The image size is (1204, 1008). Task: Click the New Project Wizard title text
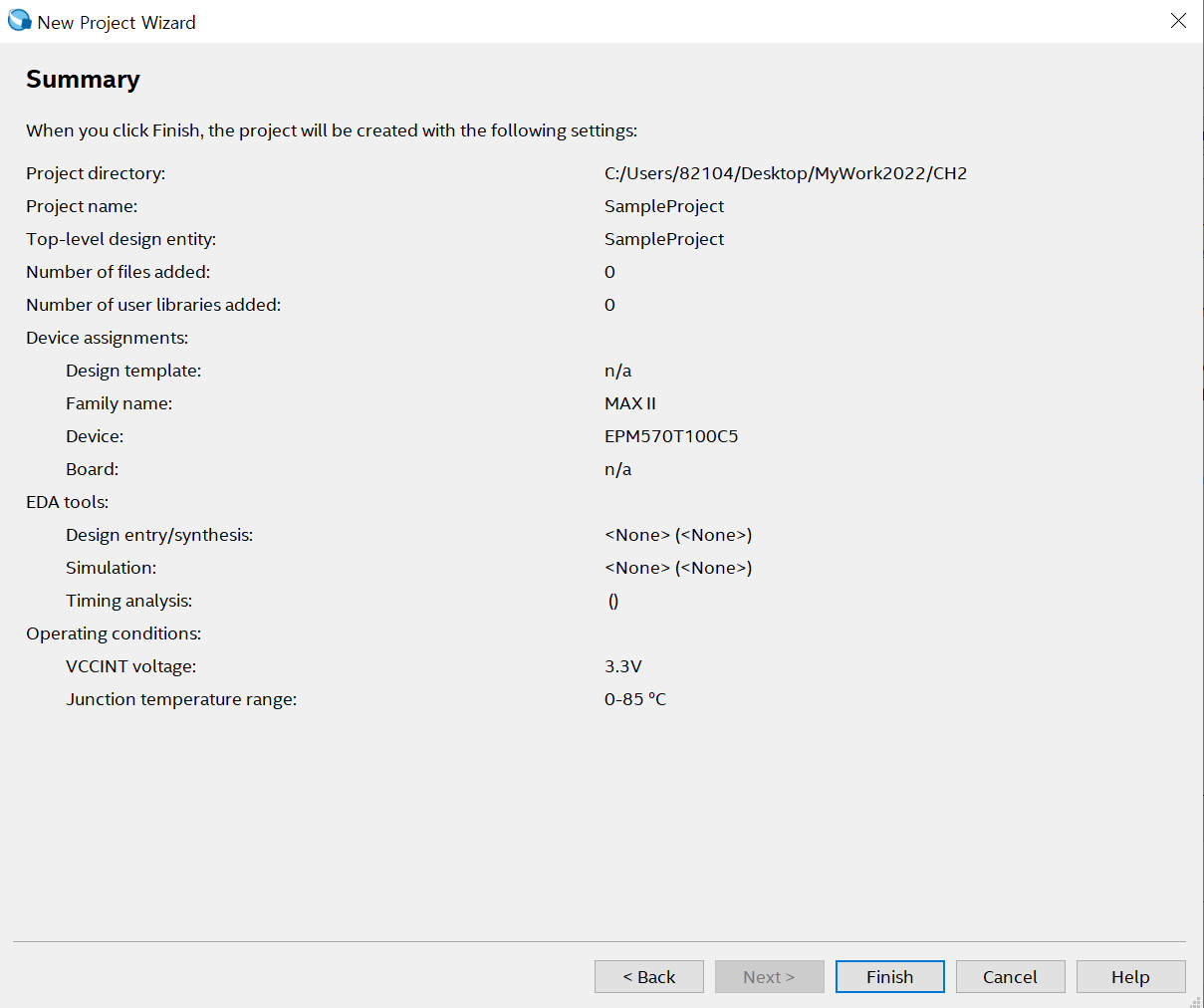click(117, 22)
